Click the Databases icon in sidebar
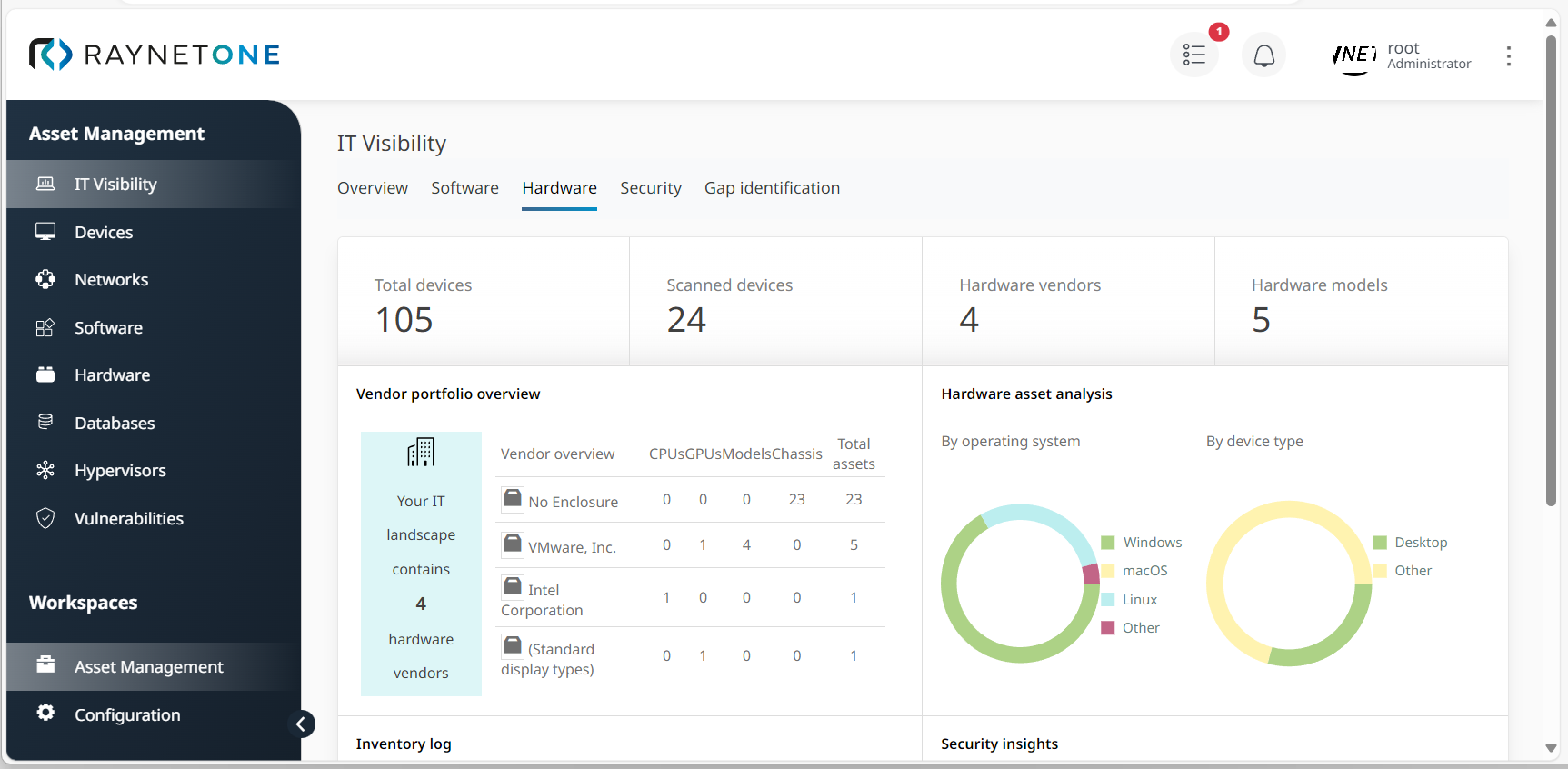Viewport: 1568px width, 769px height. (45, 422)
